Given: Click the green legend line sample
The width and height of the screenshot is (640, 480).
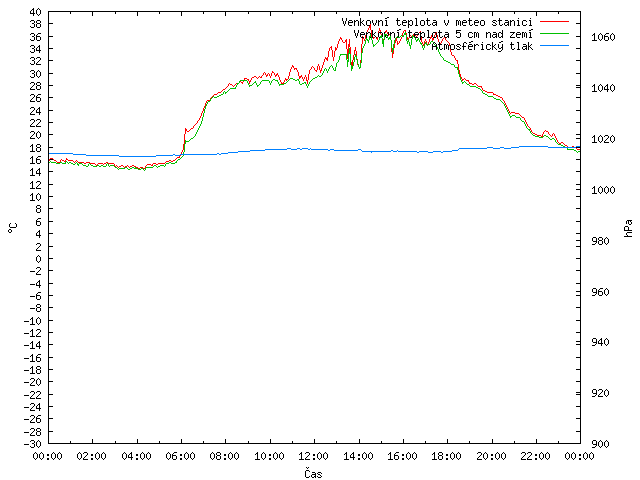Looking at the screenshot, I should pyautogui.click(x=554, y=33).
